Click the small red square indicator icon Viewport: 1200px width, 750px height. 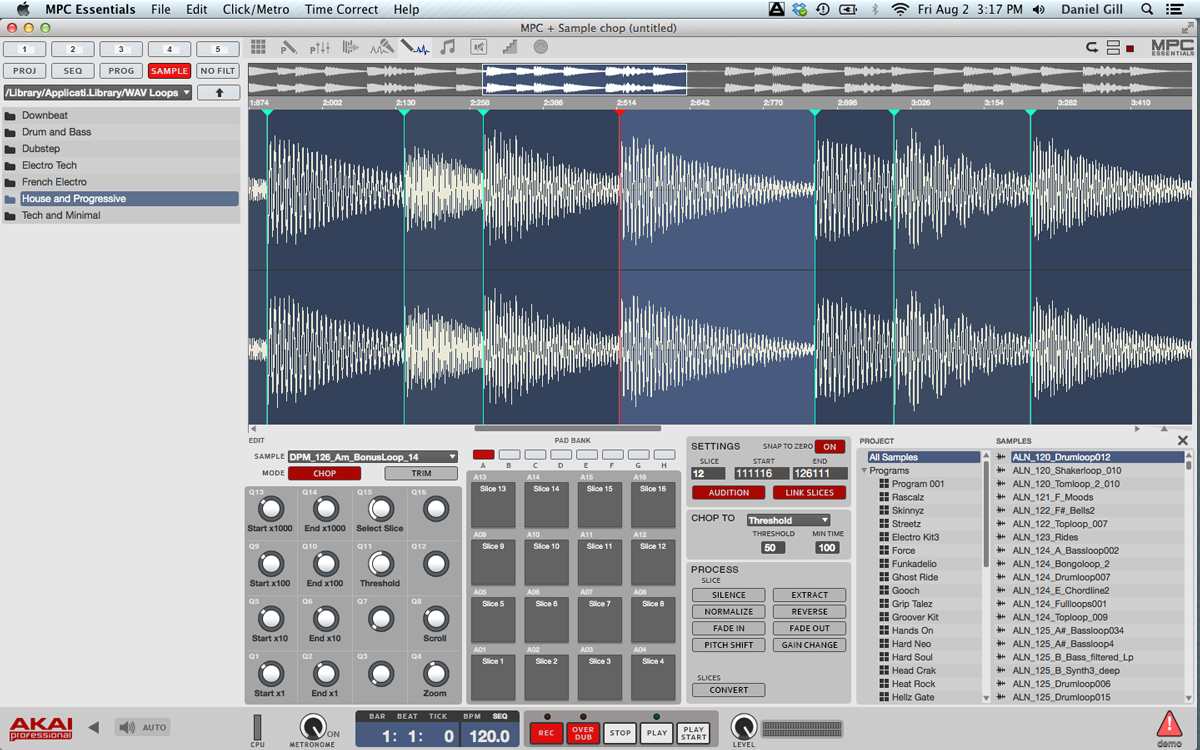tap(1130, 48)
